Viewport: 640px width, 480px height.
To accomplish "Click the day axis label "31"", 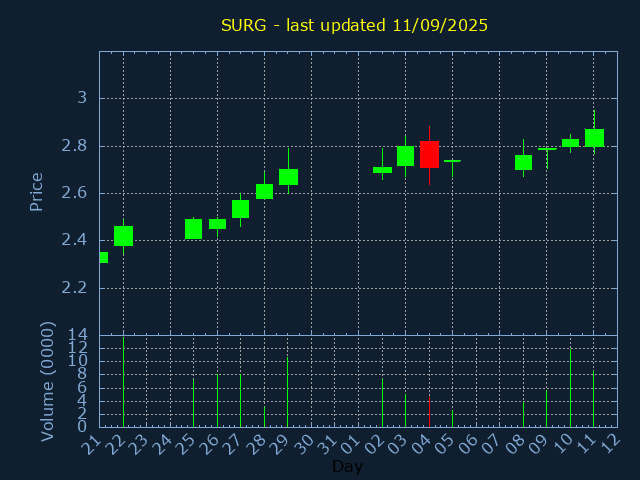I will (326, 443).
